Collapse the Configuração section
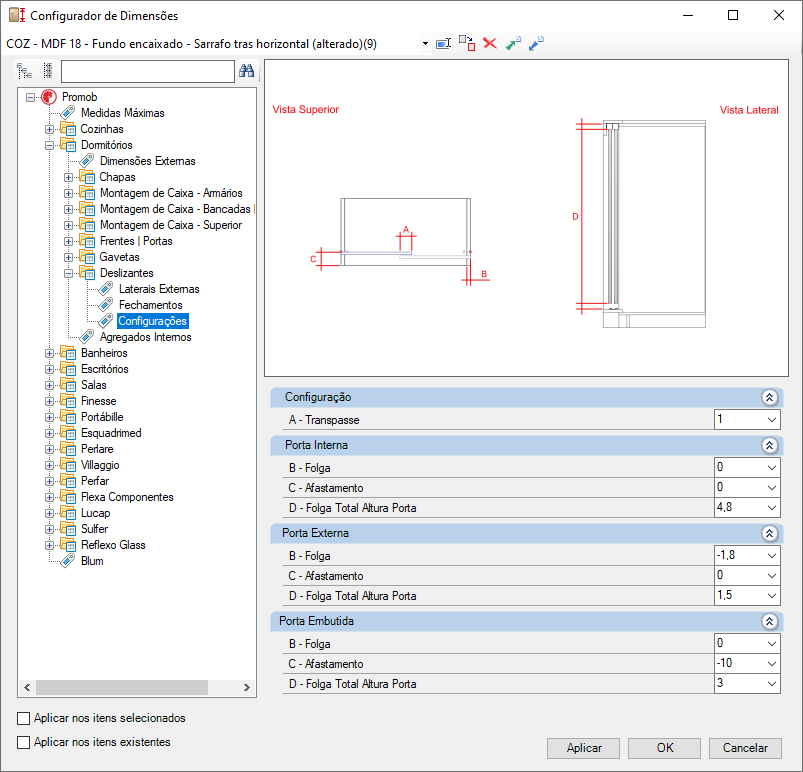Viewport: 803px width, 772px height. pos(769,397)
